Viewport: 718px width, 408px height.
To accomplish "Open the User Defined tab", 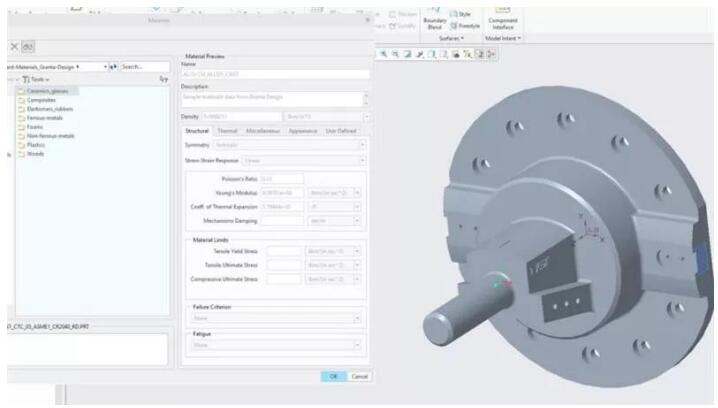I will pyautogui.click(x=340, y=131).
